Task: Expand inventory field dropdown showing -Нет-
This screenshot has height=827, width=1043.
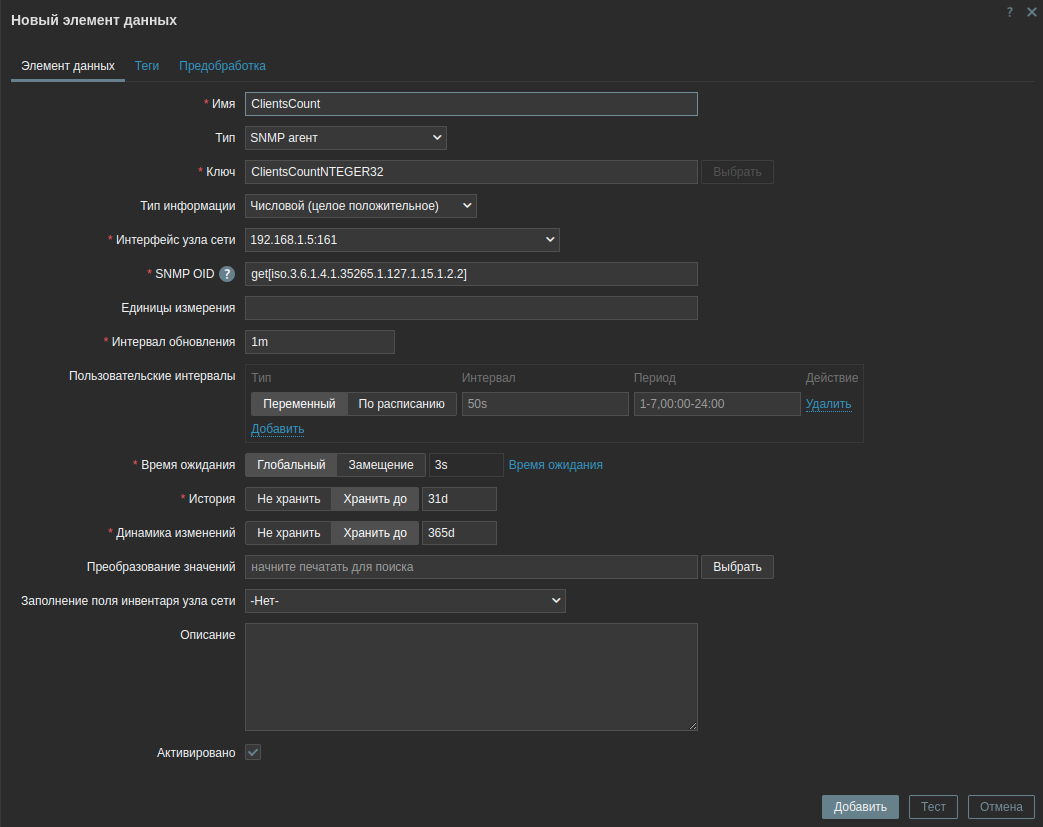Action: click(405, 600)
